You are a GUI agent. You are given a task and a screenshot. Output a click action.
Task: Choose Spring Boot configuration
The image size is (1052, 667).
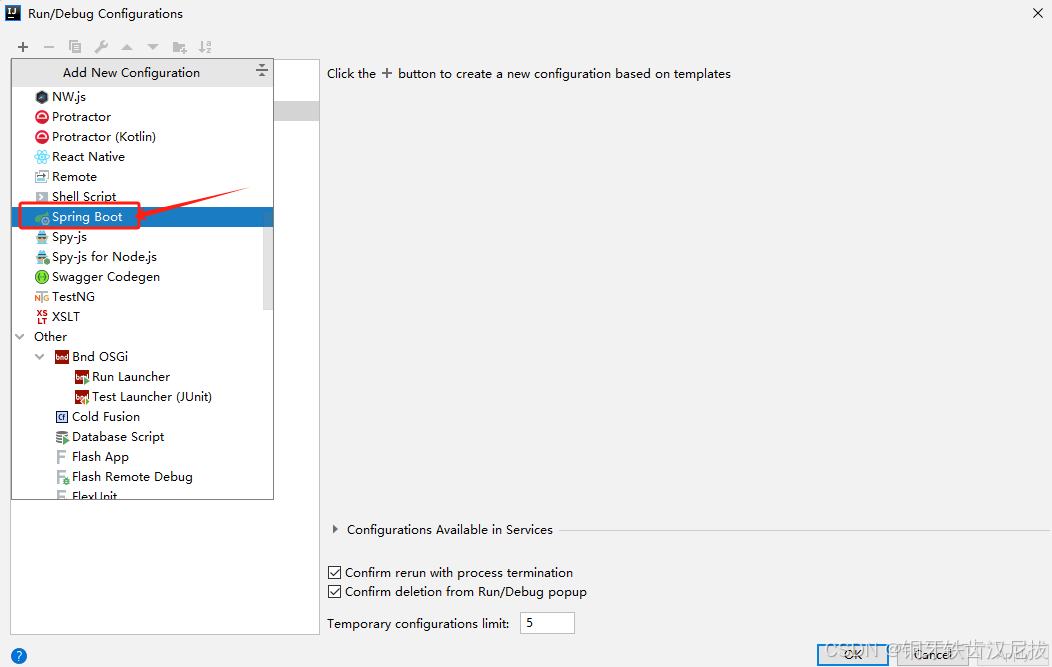pos(142,217)
